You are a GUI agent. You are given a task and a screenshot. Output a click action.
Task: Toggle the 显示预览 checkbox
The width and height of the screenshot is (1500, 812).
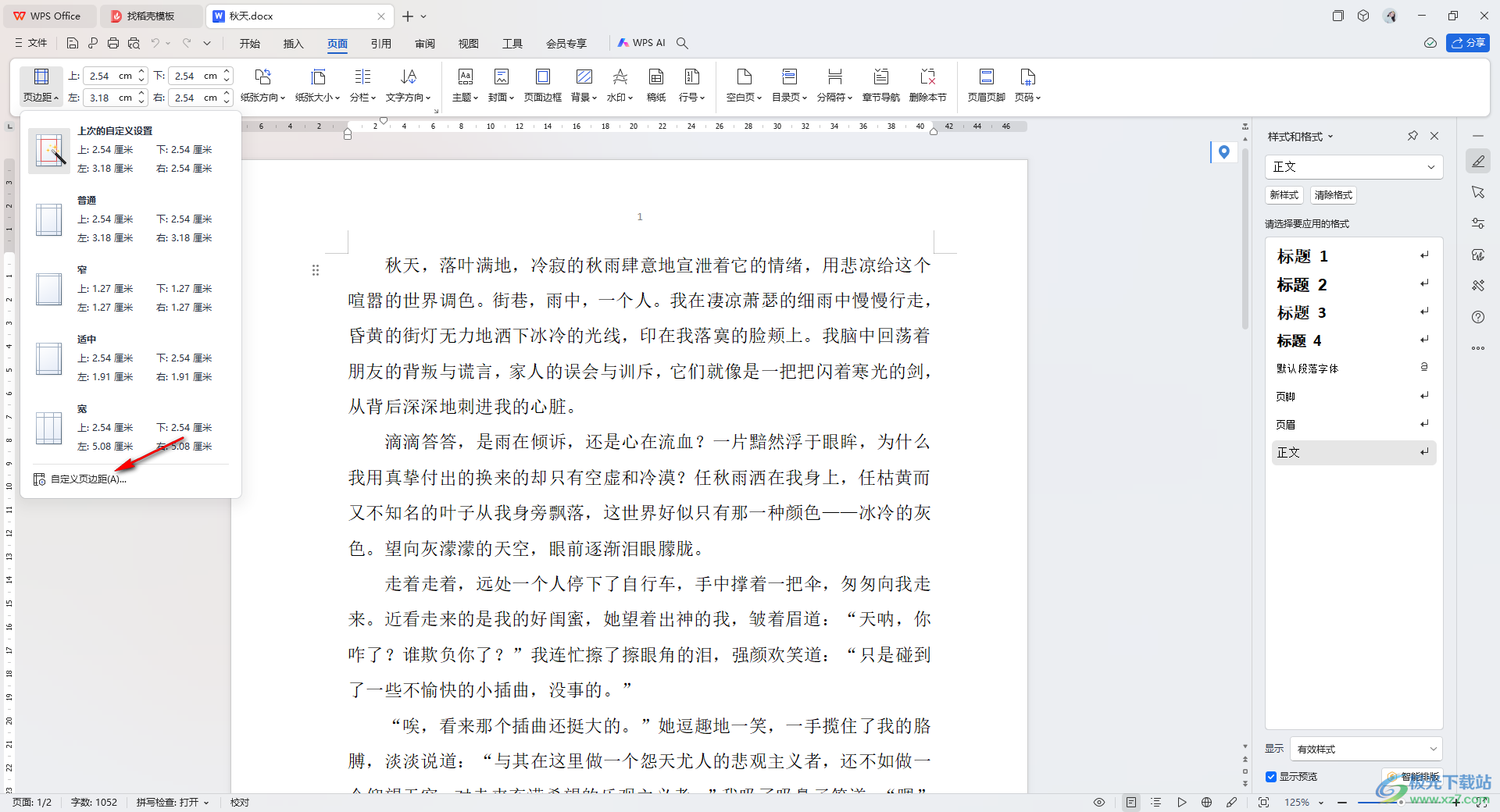tap(1271, 777)
